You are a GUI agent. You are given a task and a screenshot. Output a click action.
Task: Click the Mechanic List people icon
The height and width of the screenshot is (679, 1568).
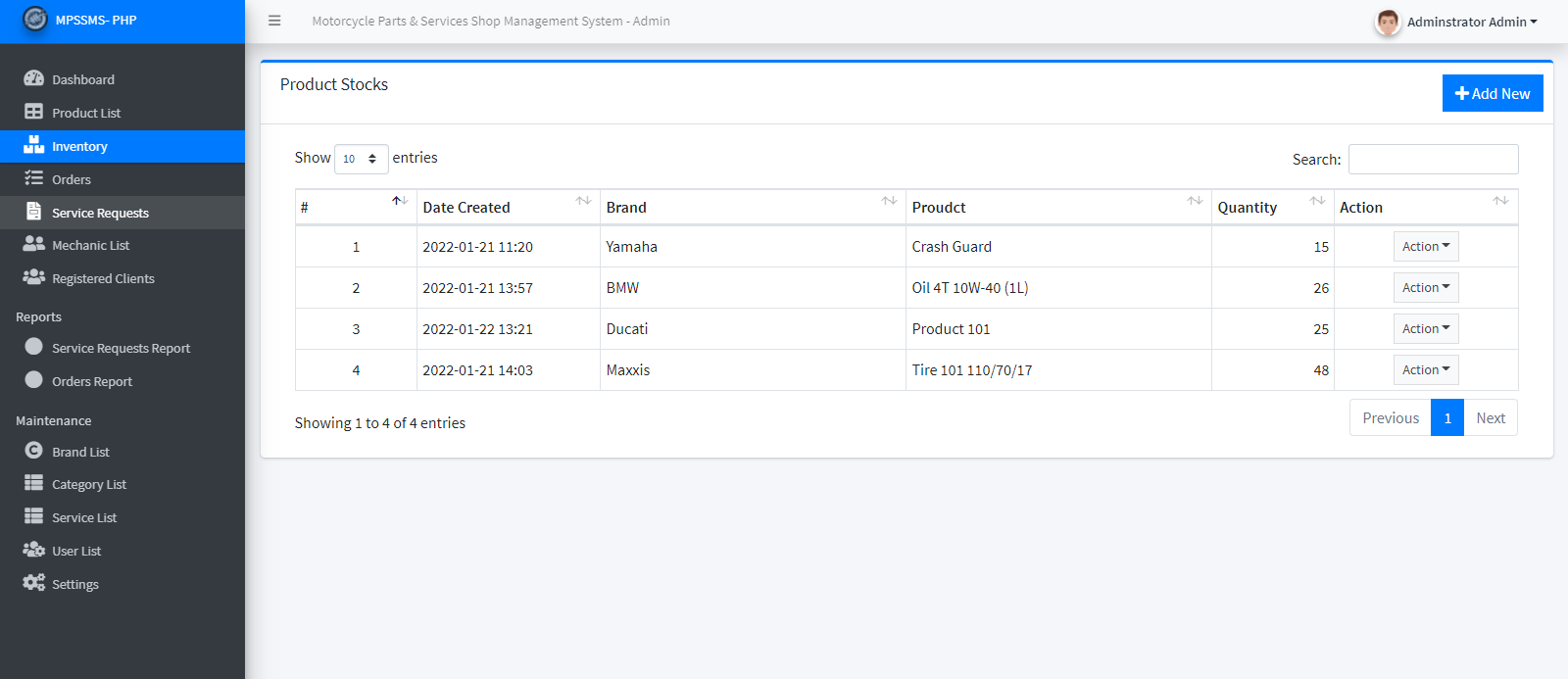coord(34,244)
